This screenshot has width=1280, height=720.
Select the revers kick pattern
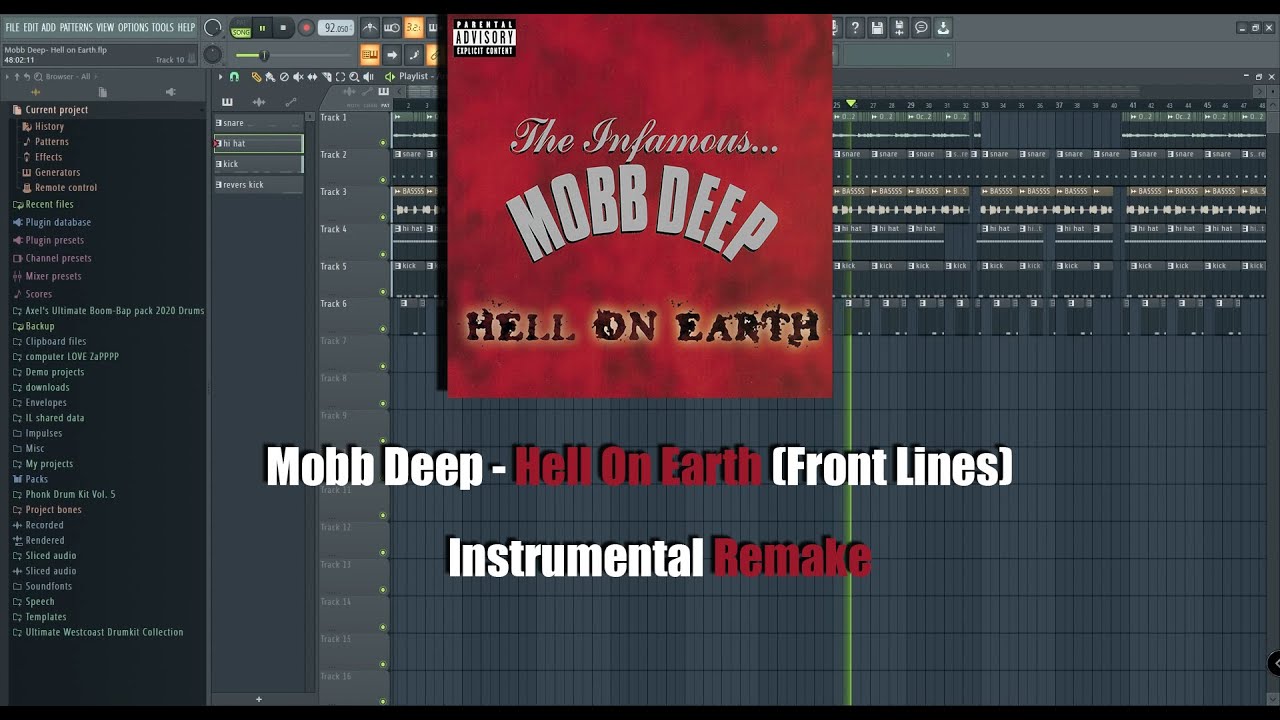click(258, 184)
